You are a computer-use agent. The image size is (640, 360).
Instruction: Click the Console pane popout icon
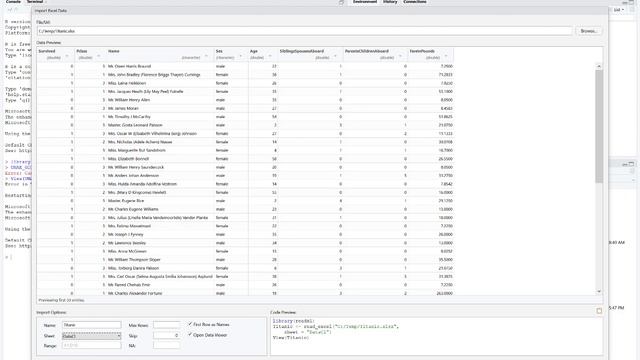coord(341,2)
